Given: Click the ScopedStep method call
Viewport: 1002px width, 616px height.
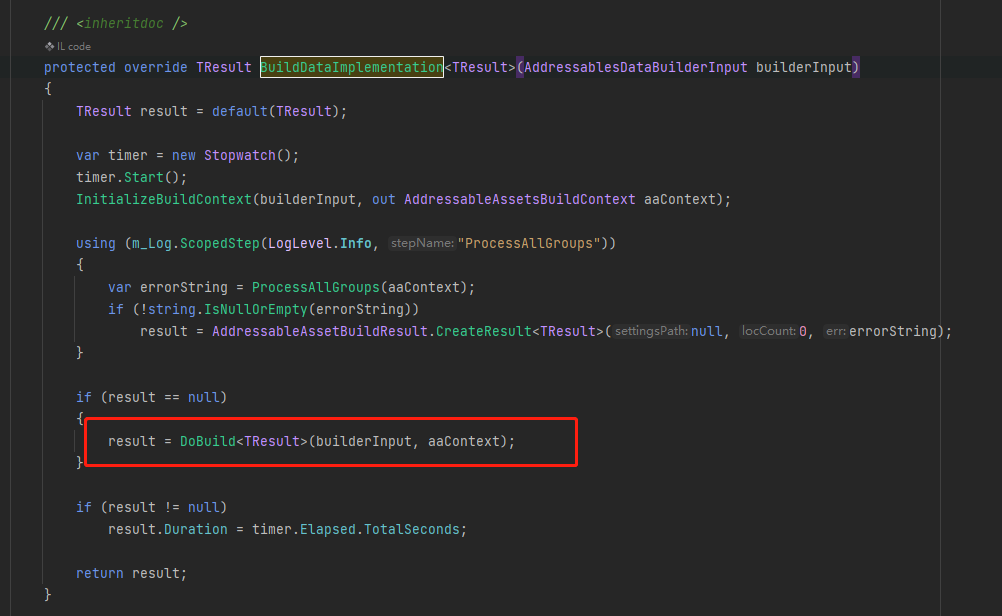Looking at the screenshot, I should tap(220, 243).
